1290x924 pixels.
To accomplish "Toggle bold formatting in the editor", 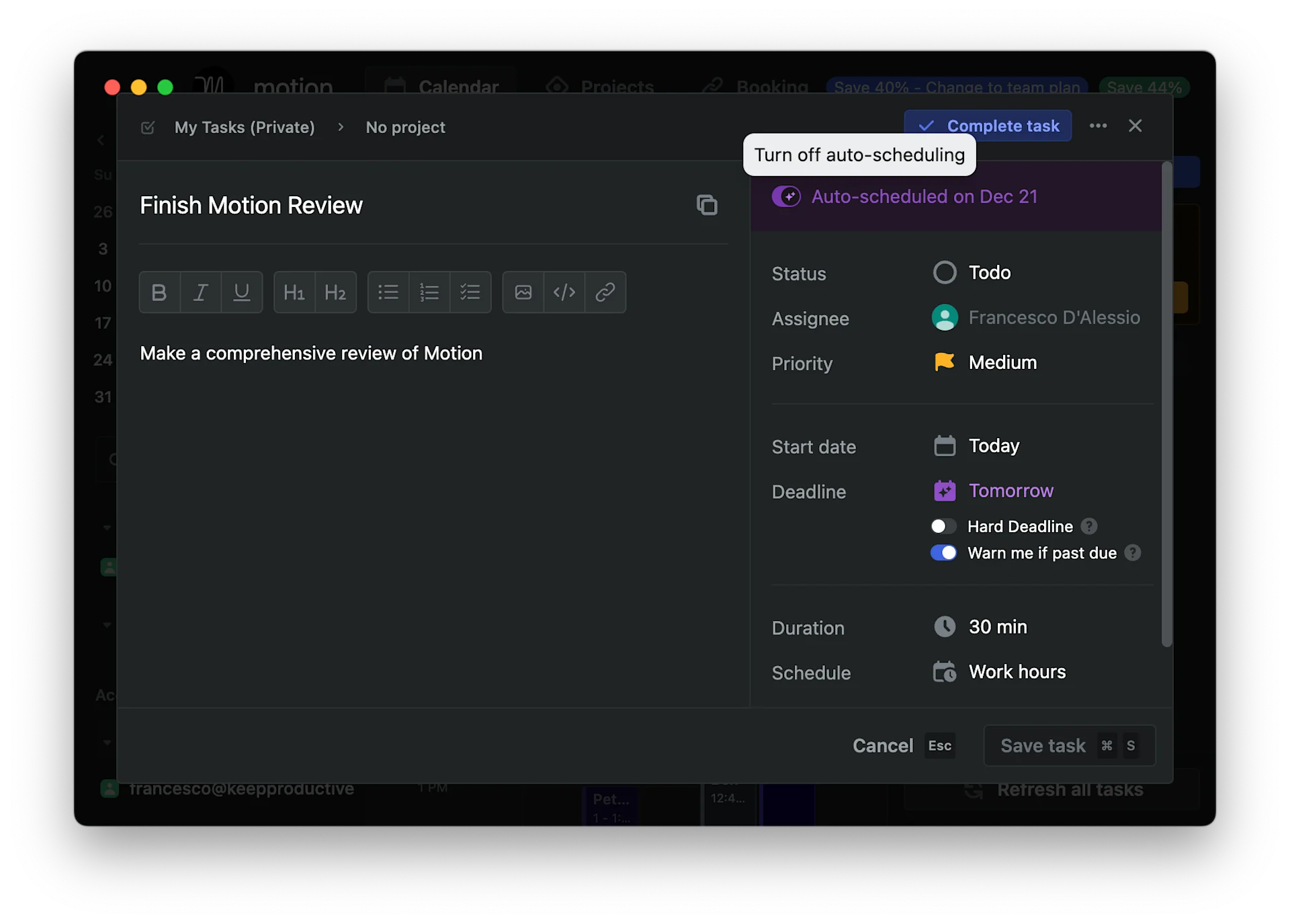I will click(159, 292).
